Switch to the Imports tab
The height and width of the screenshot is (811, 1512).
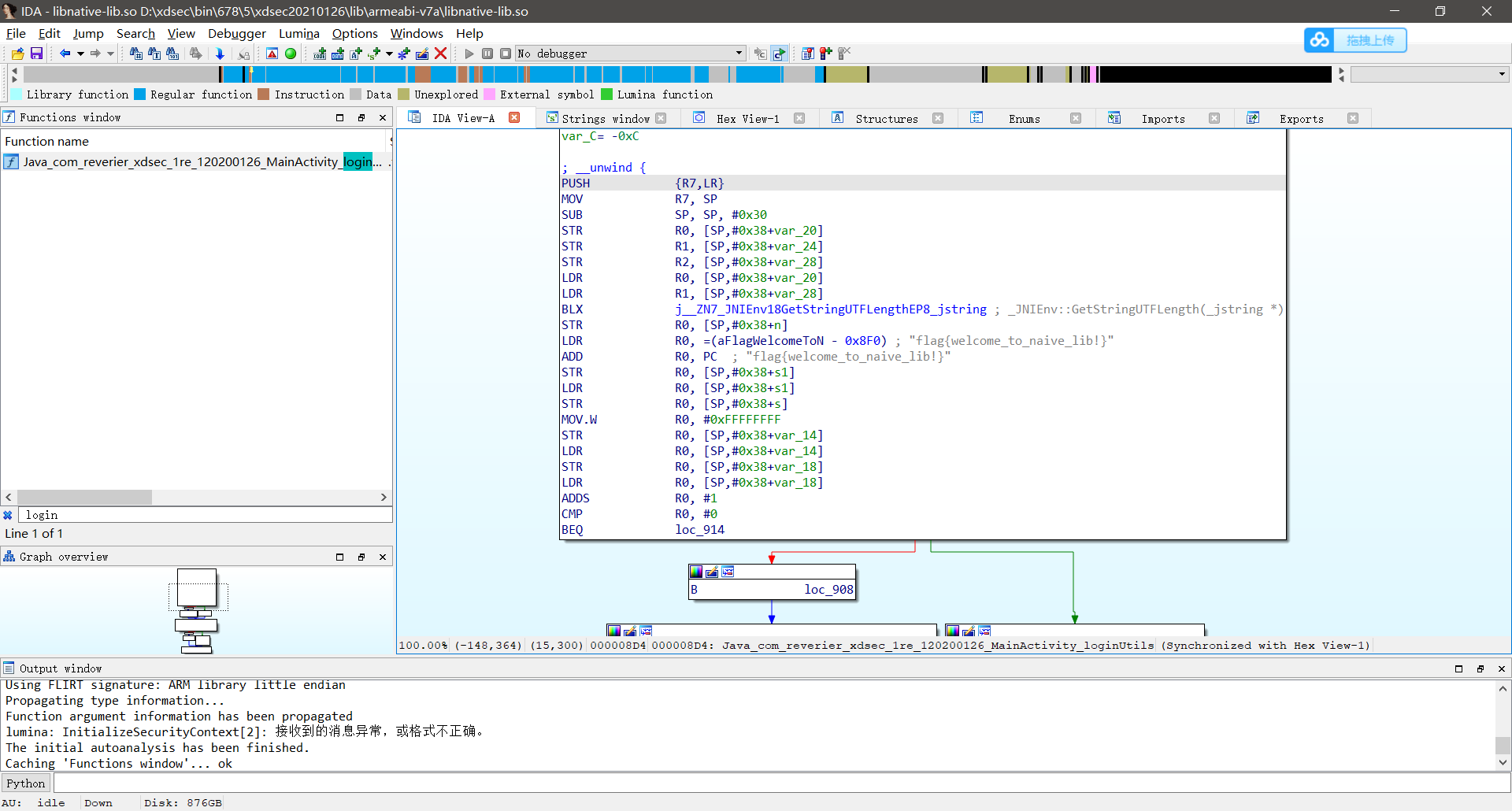click(x=1162, y=119)
